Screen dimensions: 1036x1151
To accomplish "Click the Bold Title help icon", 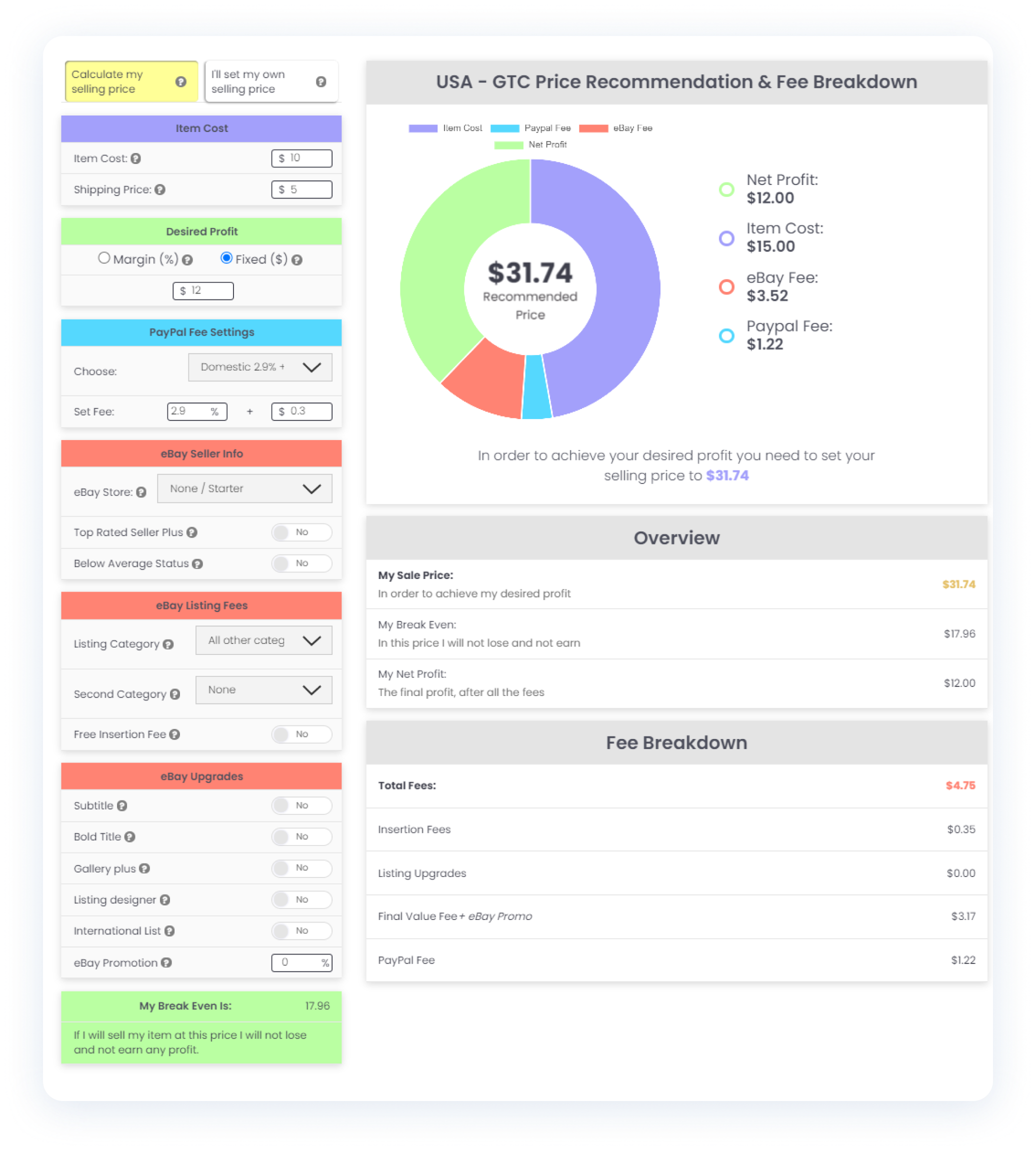I will coord(130,837).
